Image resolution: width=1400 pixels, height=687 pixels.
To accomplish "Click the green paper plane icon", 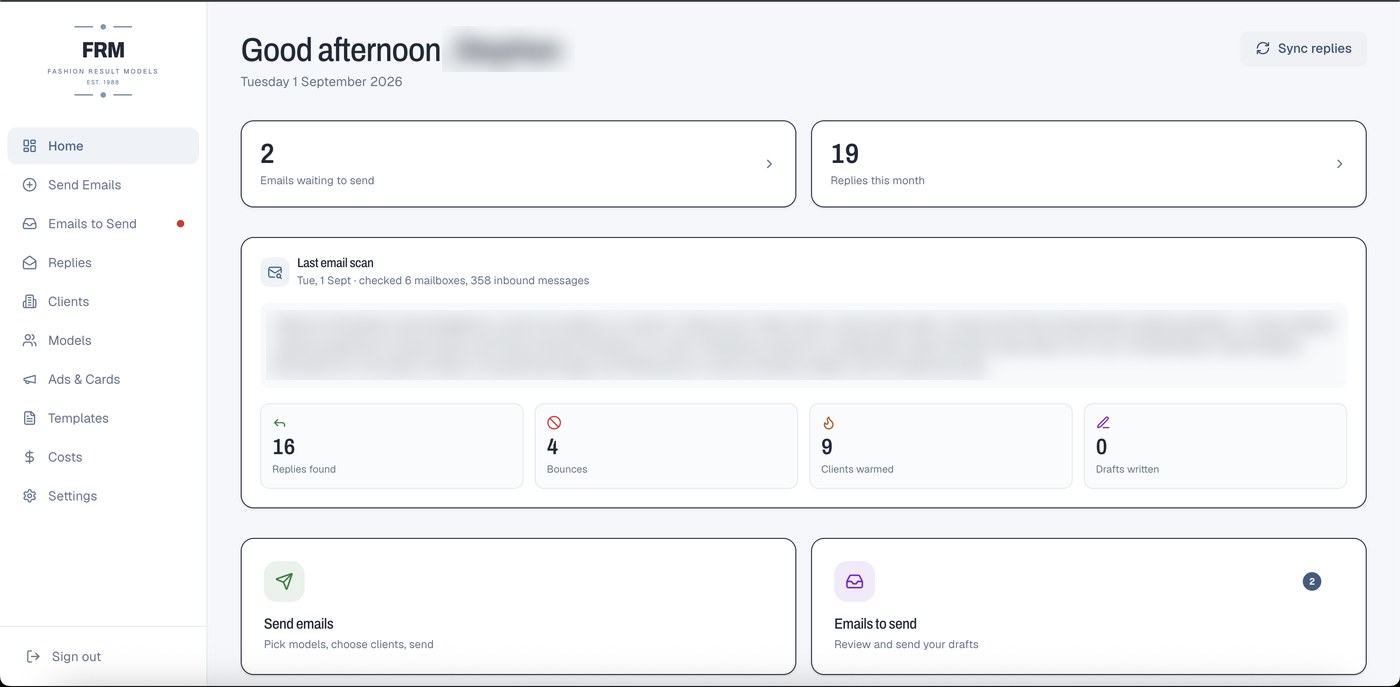I will tap(284, 581).
